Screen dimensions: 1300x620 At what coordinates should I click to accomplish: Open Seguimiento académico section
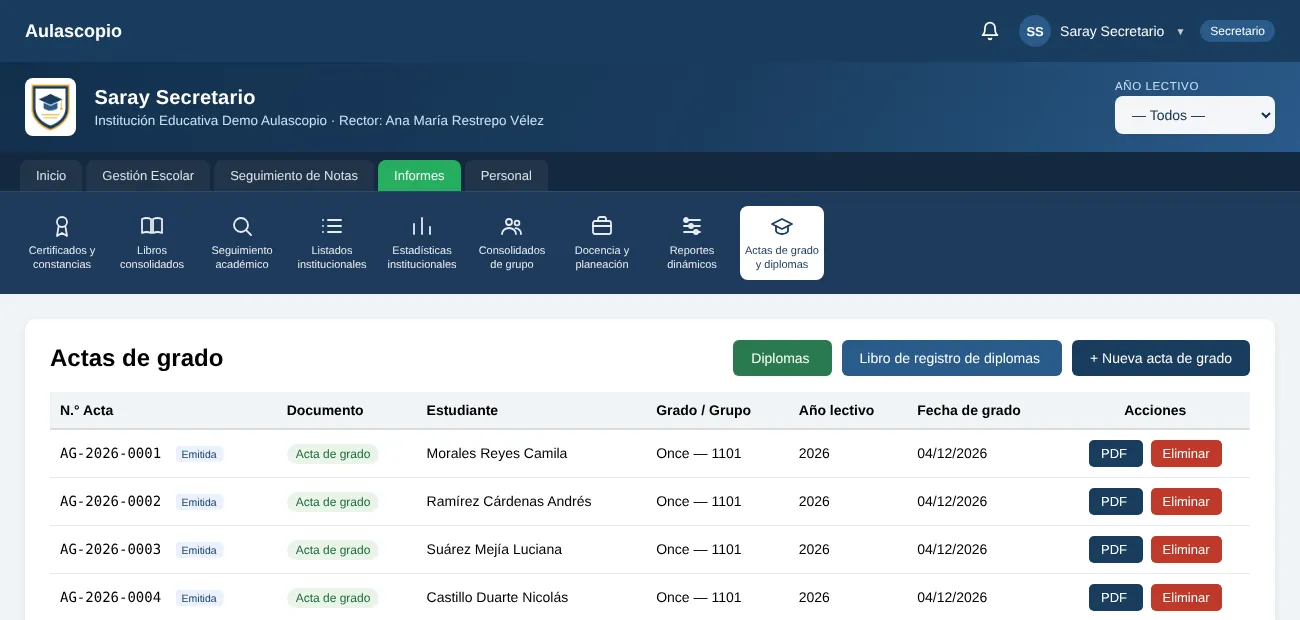[x=242, y=243]
